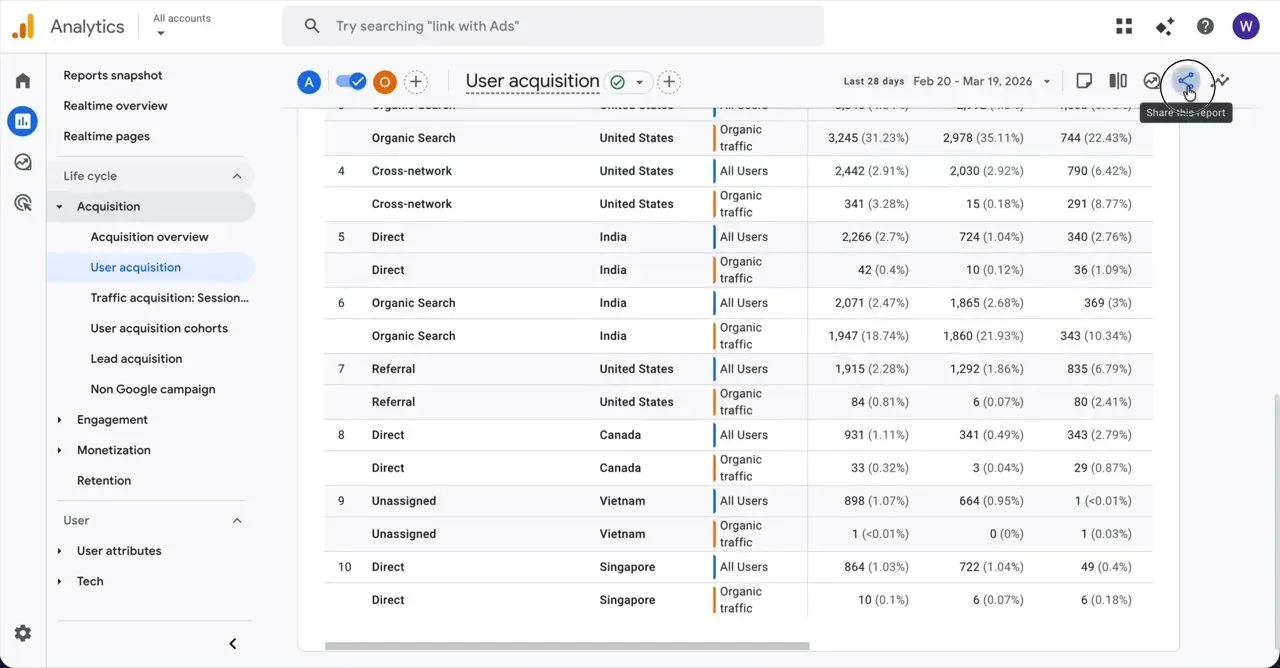Open Explore icon in left rail
The width and height of the screenshot is (1280, 668).
click(x=23, y=162)
